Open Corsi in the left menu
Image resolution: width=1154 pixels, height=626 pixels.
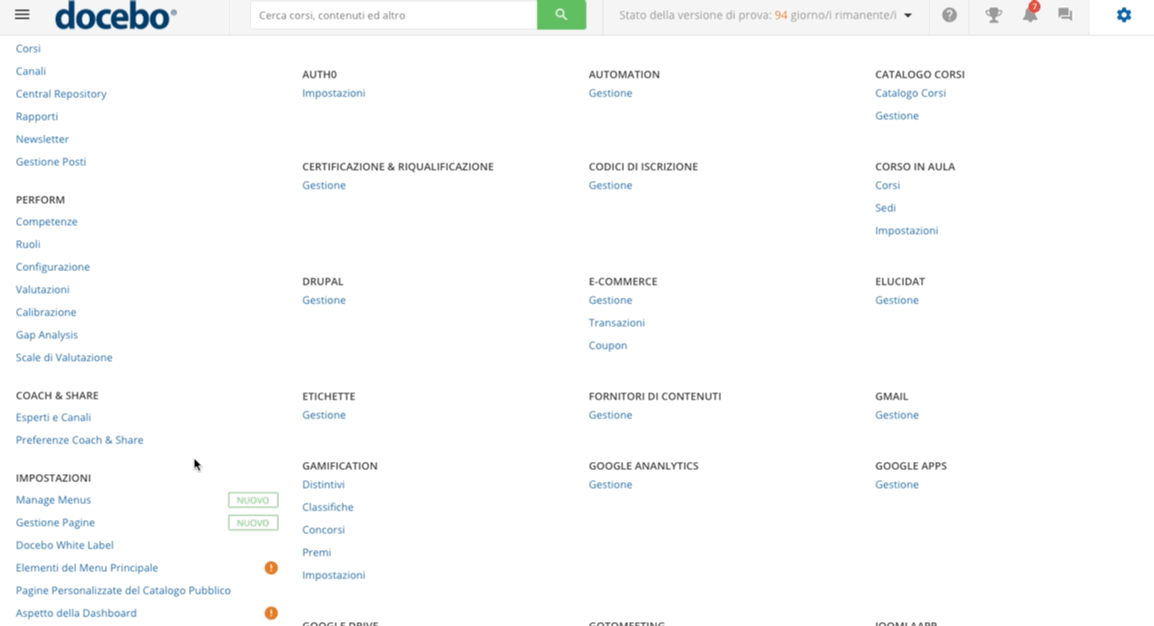click(x=28, y=49)
